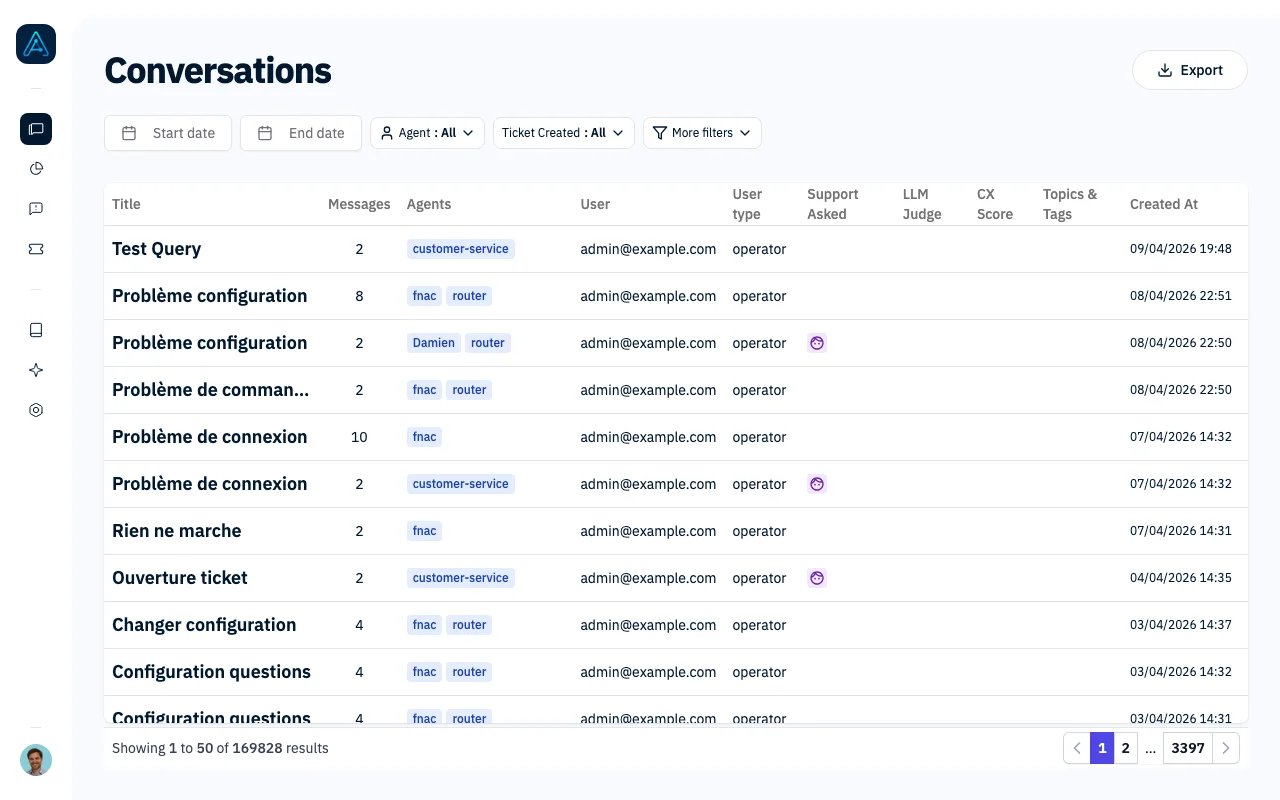Screen dimensions: 1280x800
Task: Open Configuration questions from 03/04/2026 14:32
Action: [211, 672]
